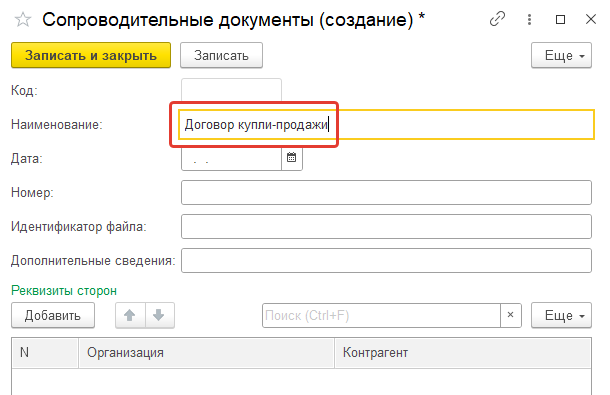The width and height of the screenshot is (610, 395).
Task: Click the Дополнительные сведения field
Action: tap(386, 260)
